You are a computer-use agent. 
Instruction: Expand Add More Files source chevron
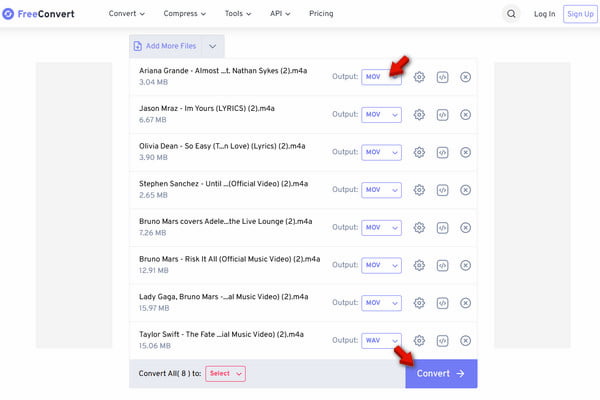click(213, 46)
